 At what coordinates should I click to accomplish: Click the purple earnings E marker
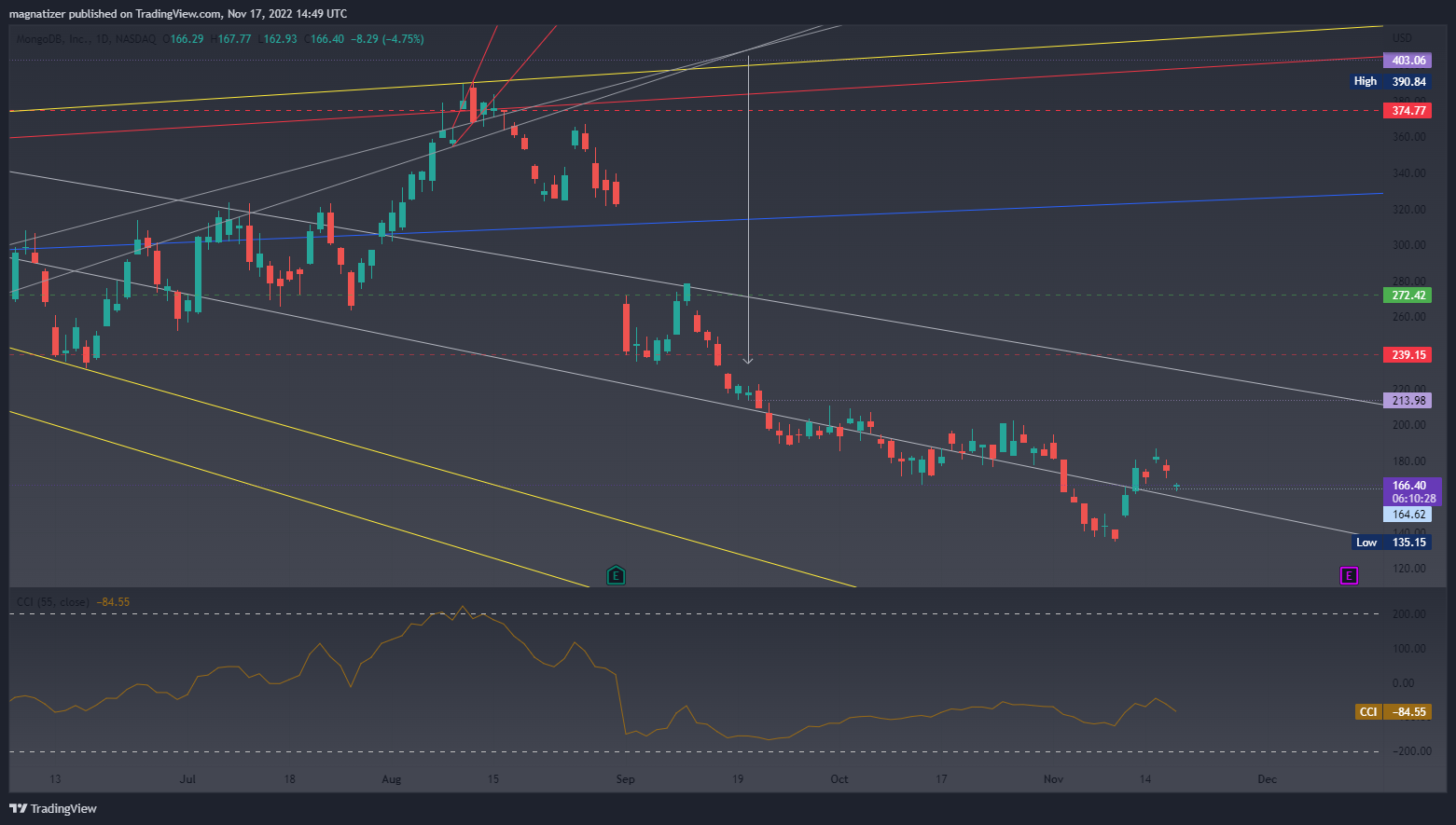1349,575
